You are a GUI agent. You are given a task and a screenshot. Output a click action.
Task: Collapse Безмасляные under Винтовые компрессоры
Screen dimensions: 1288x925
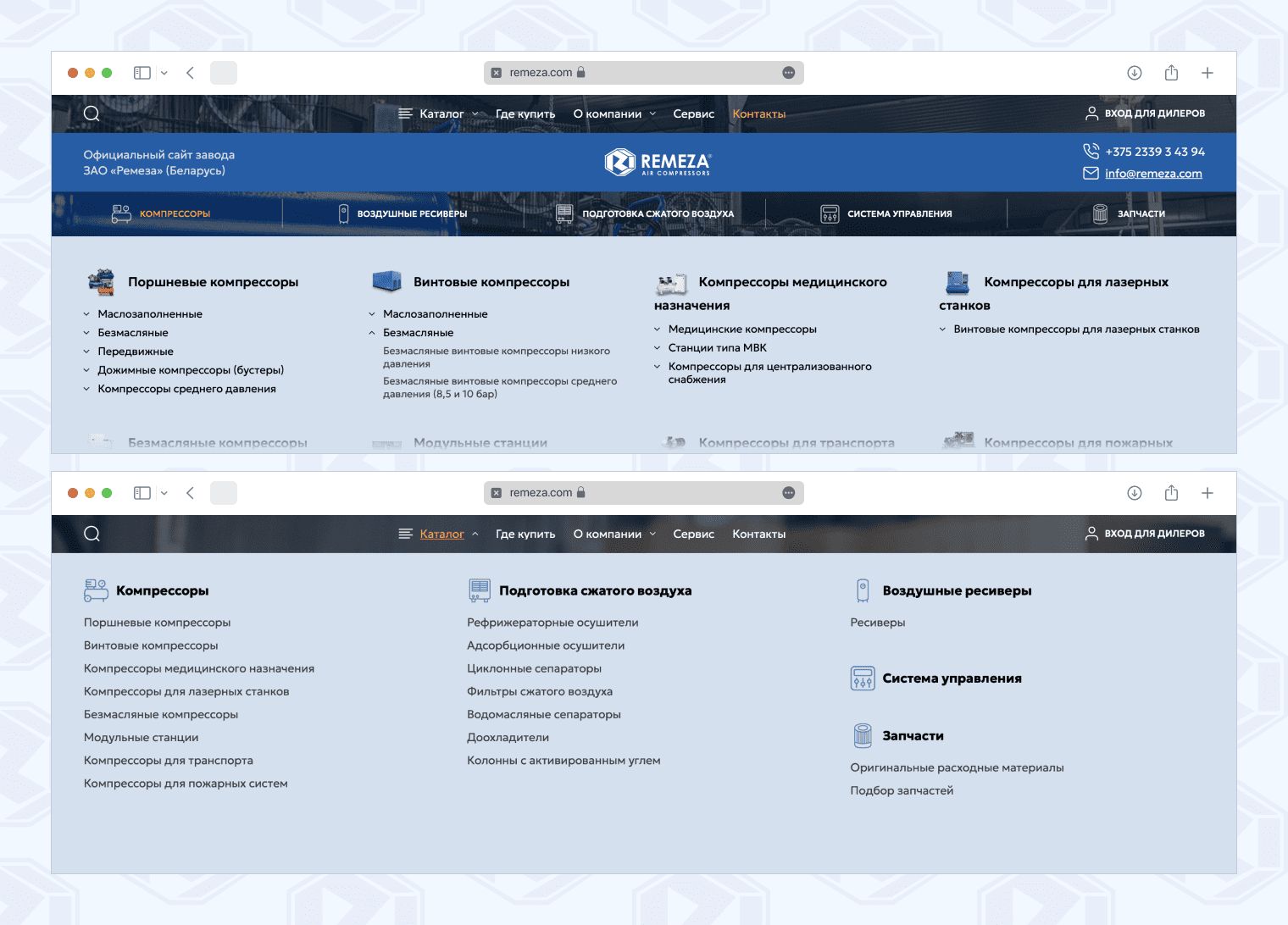click(372, 333)
